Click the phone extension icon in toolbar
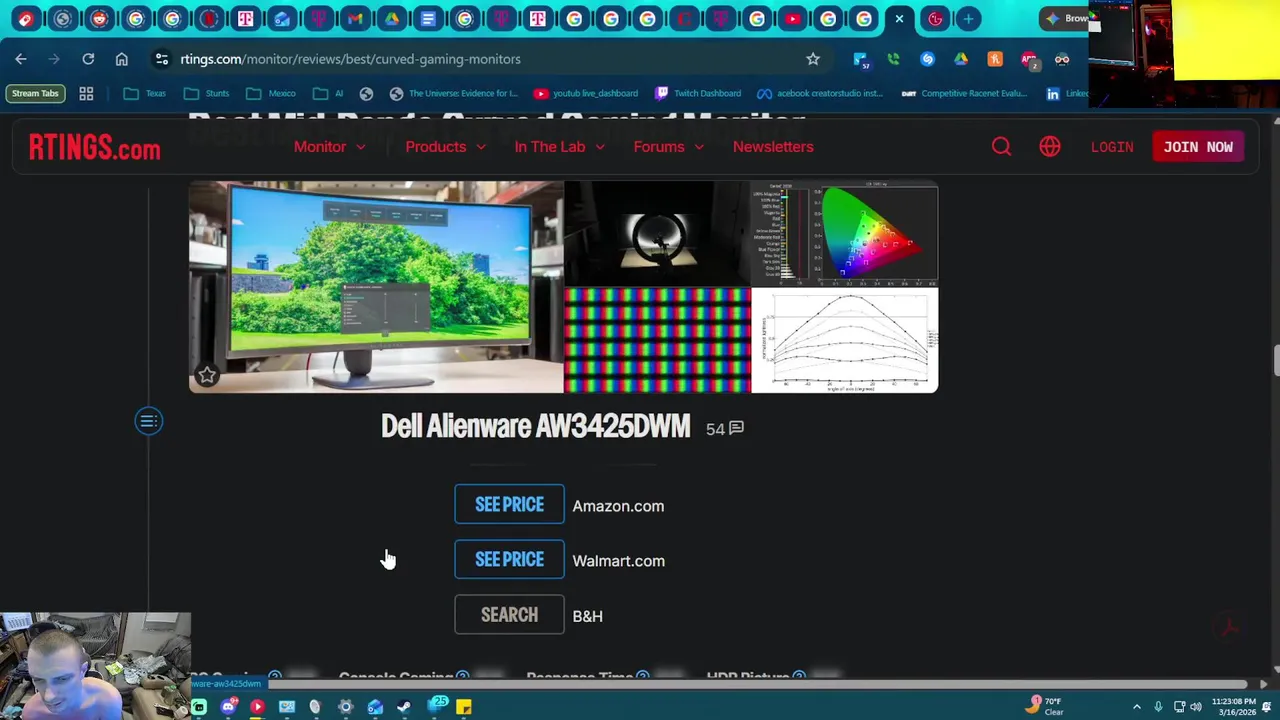Viewport: 1280px width, 720px height. [x=893, y=59]
